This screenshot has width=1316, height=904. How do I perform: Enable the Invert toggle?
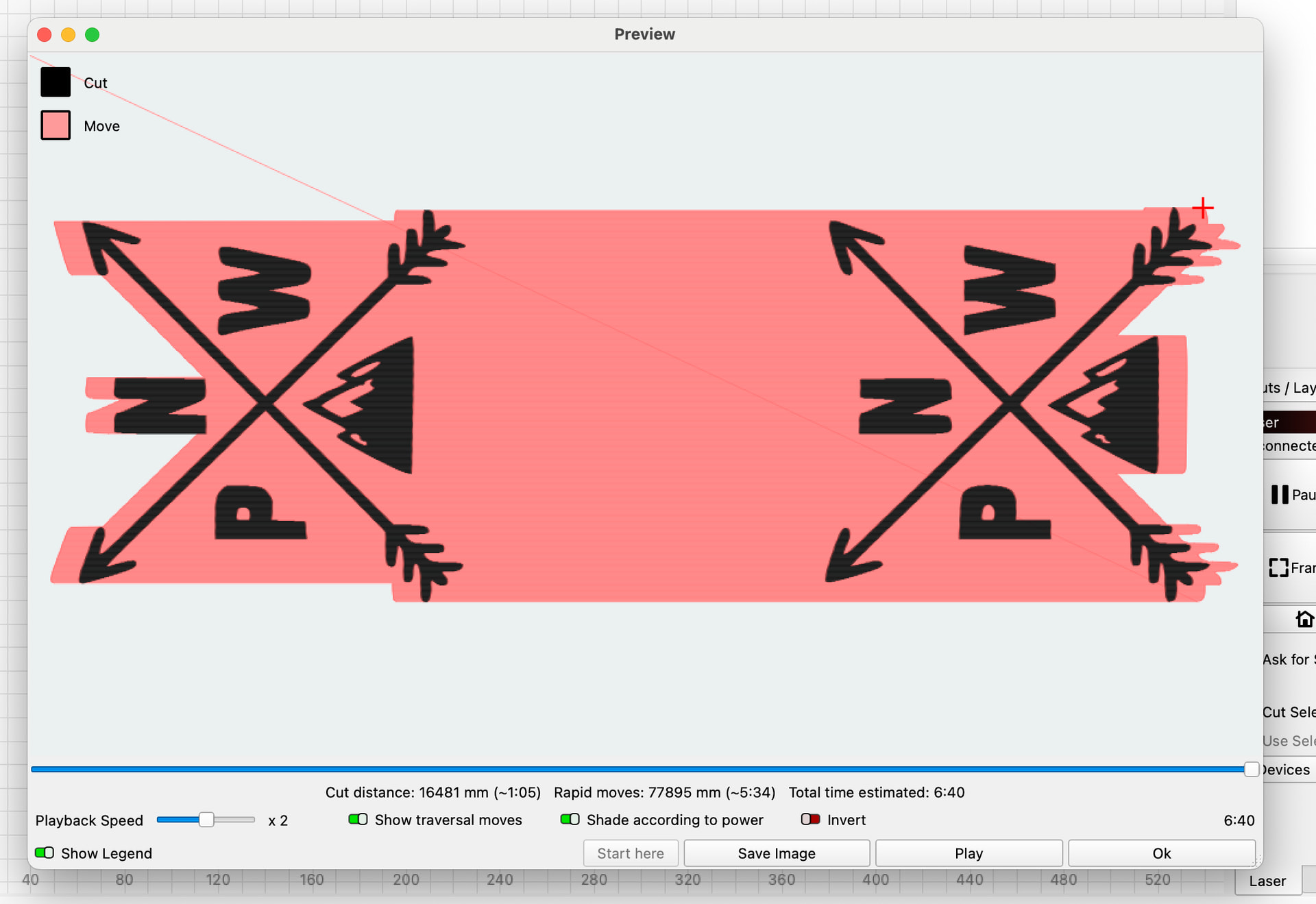pyautogui.click(x=810, y=820)
